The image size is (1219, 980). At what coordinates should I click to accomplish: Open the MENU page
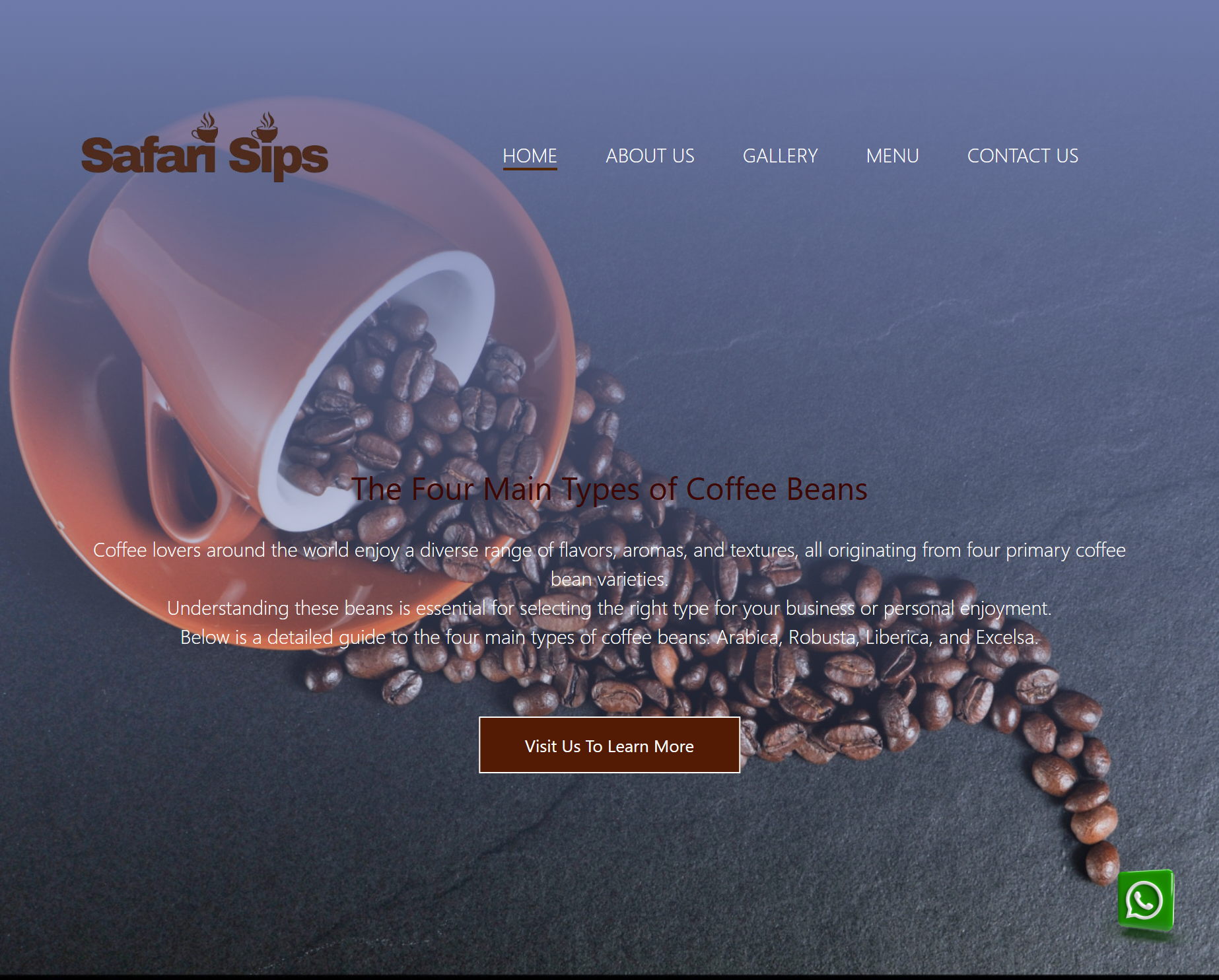pos(892,156)
